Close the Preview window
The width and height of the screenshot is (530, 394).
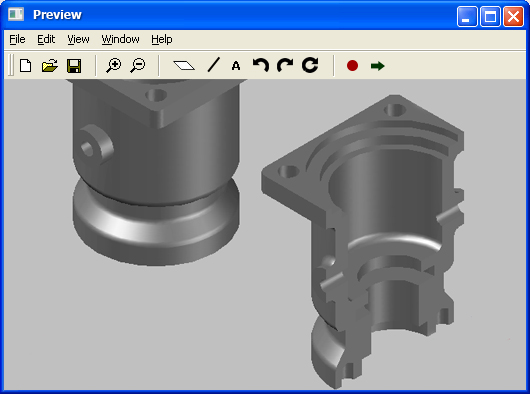click(513, 16)
